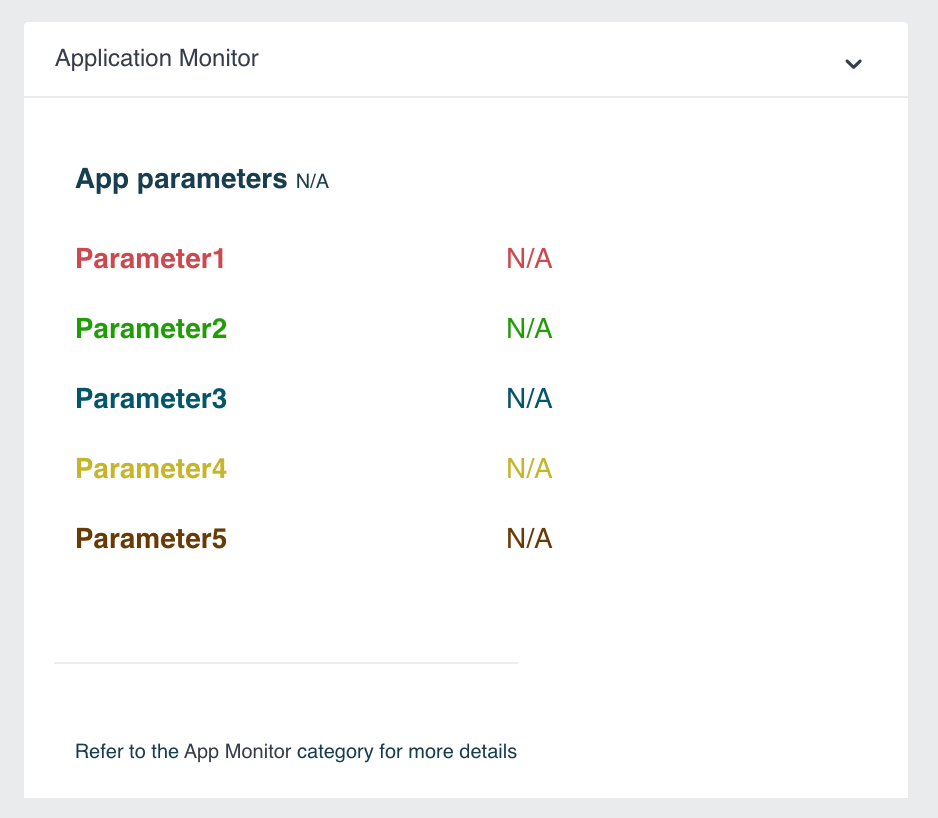The image size is (938, 818).
Task: Select the teal Parameter3 label
Action: (x=151, y=399)
